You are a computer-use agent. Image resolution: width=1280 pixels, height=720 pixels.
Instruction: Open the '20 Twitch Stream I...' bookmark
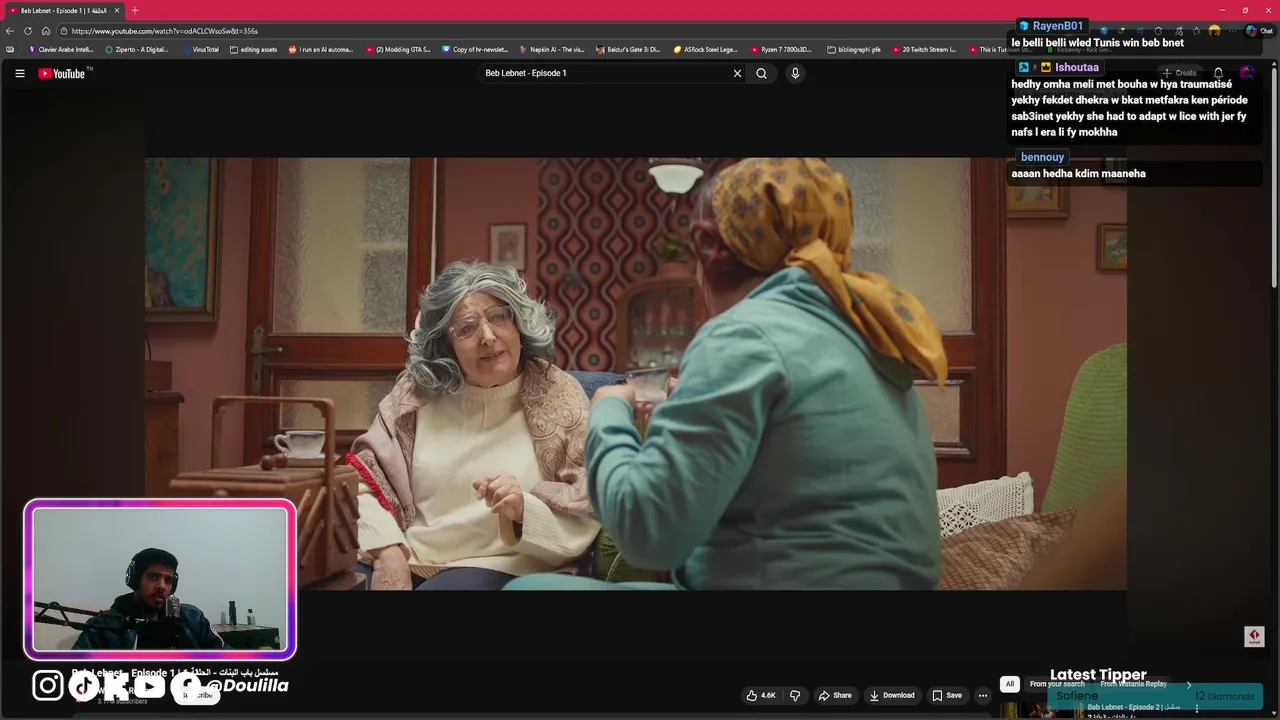[x=925, y=49]
